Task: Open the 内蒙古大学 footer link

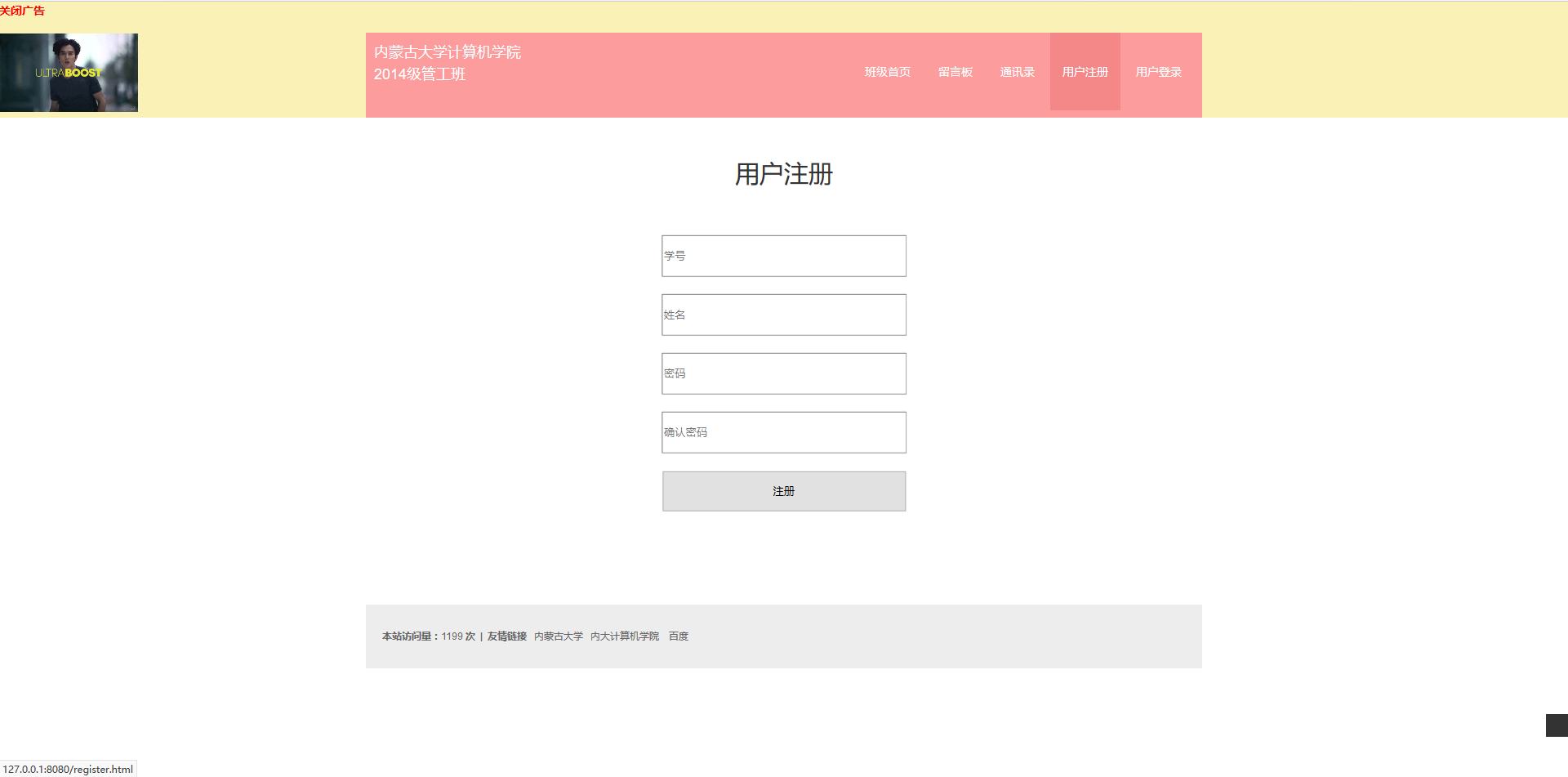Action: click(x=559, y=636)
